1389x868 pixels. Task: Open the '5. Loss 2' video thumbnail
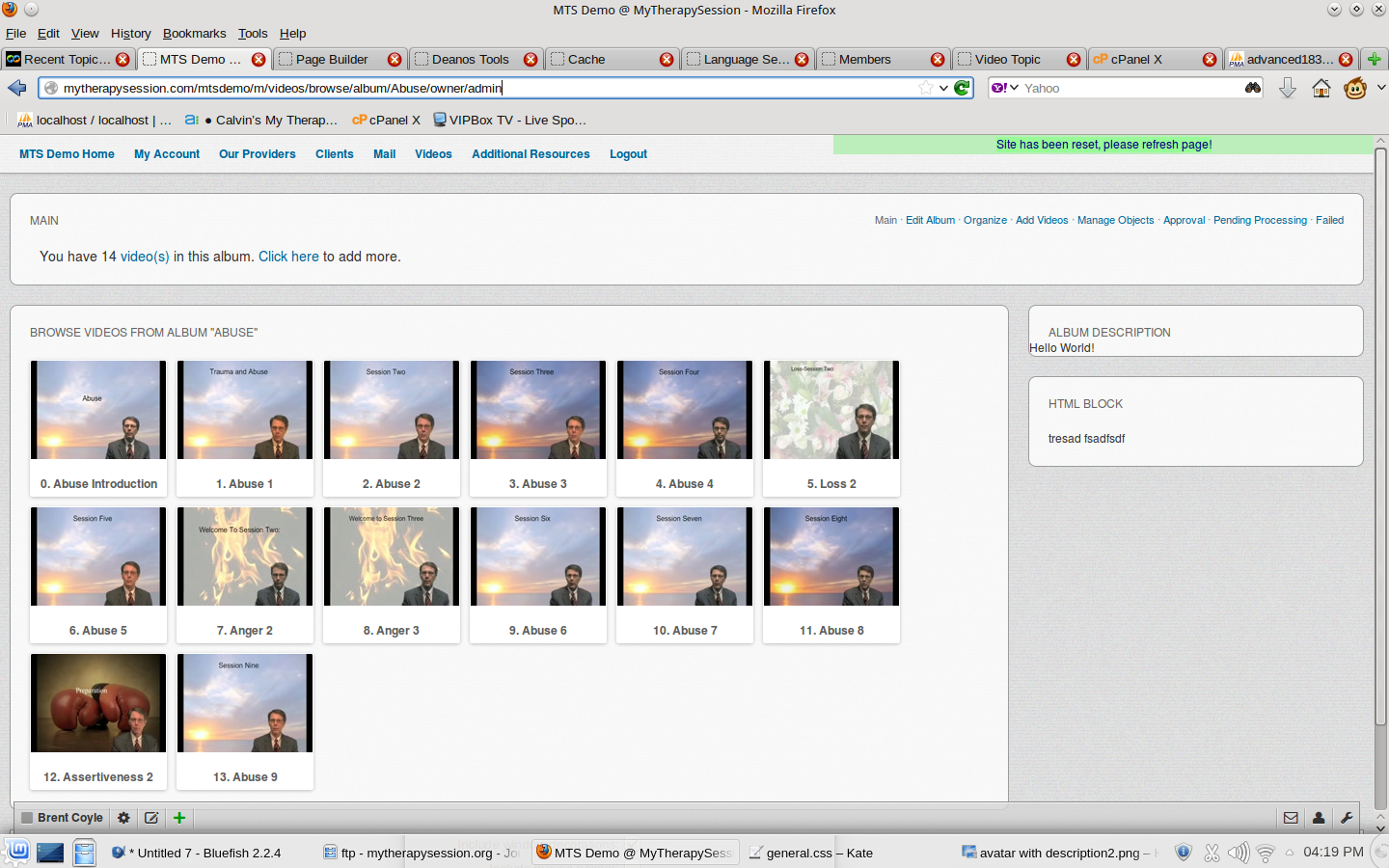click(x=831, y=411)
